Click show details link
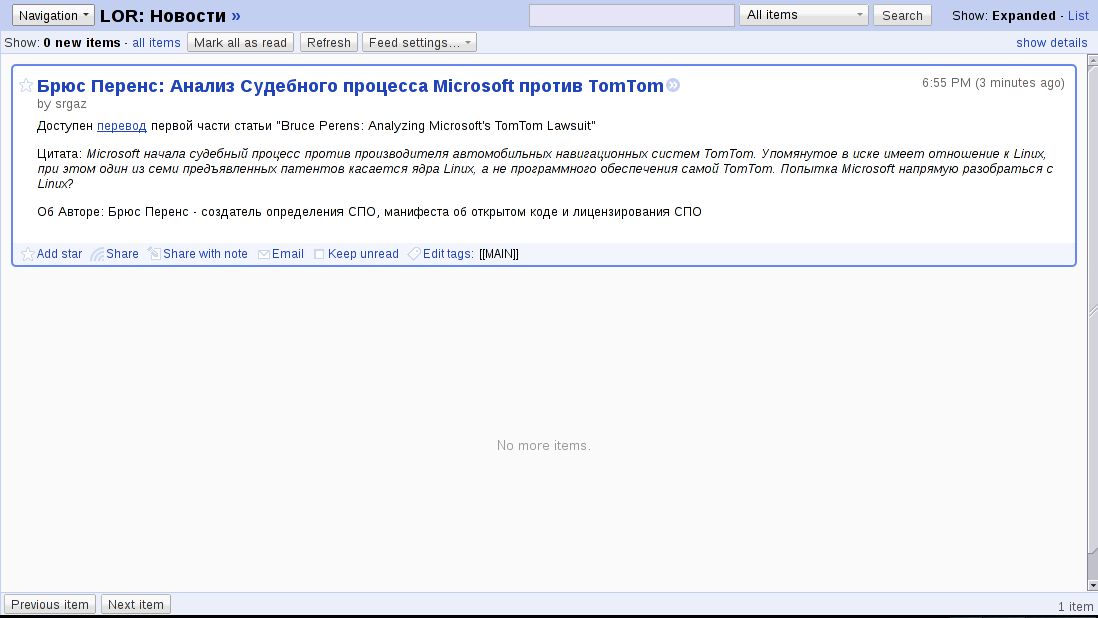This screenshot has height=618, width=1098. [x=1052, y=43]
